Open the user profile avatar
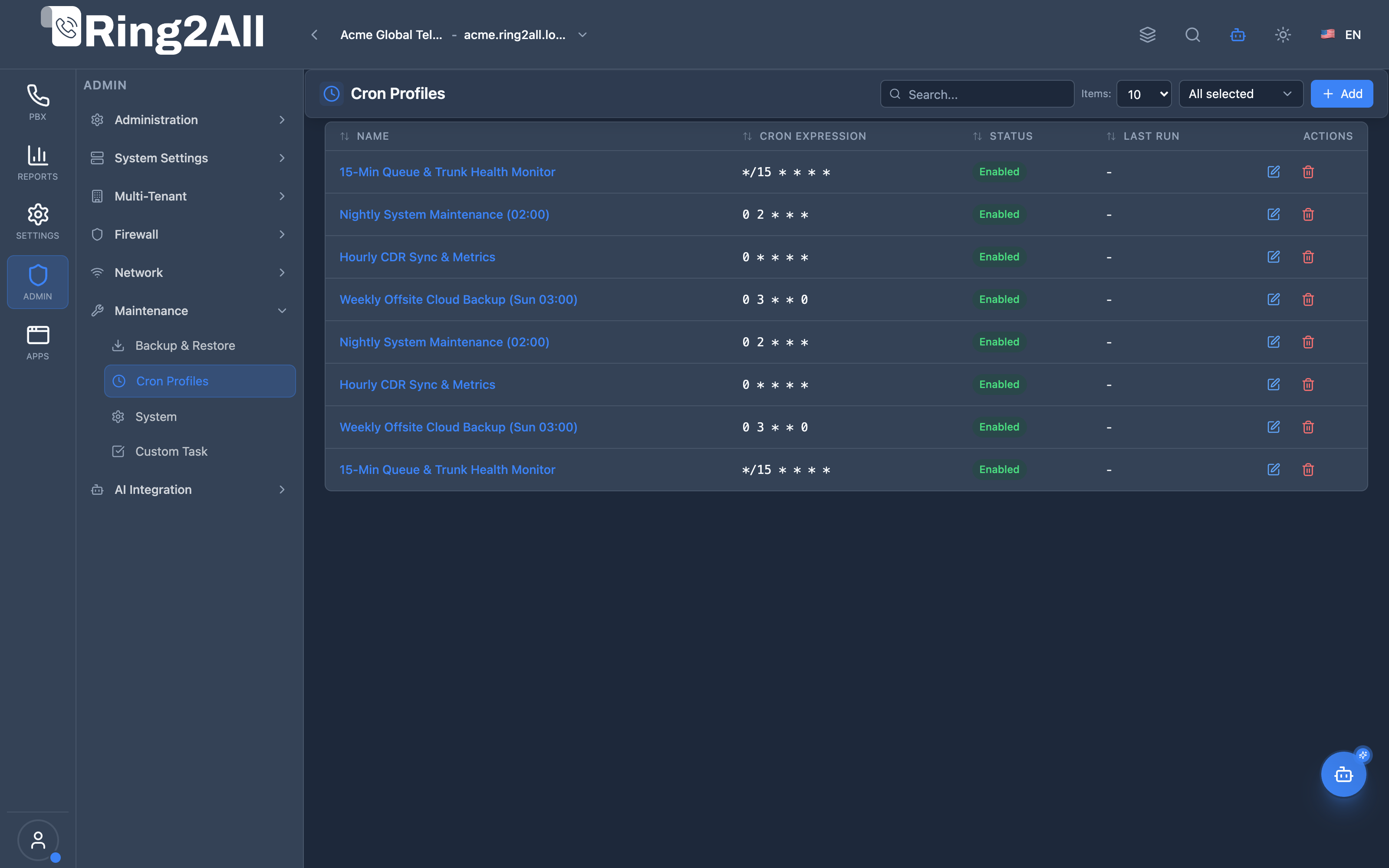Image resolution: width=1389 pixels, height=868 pixels. pos(38,840)
